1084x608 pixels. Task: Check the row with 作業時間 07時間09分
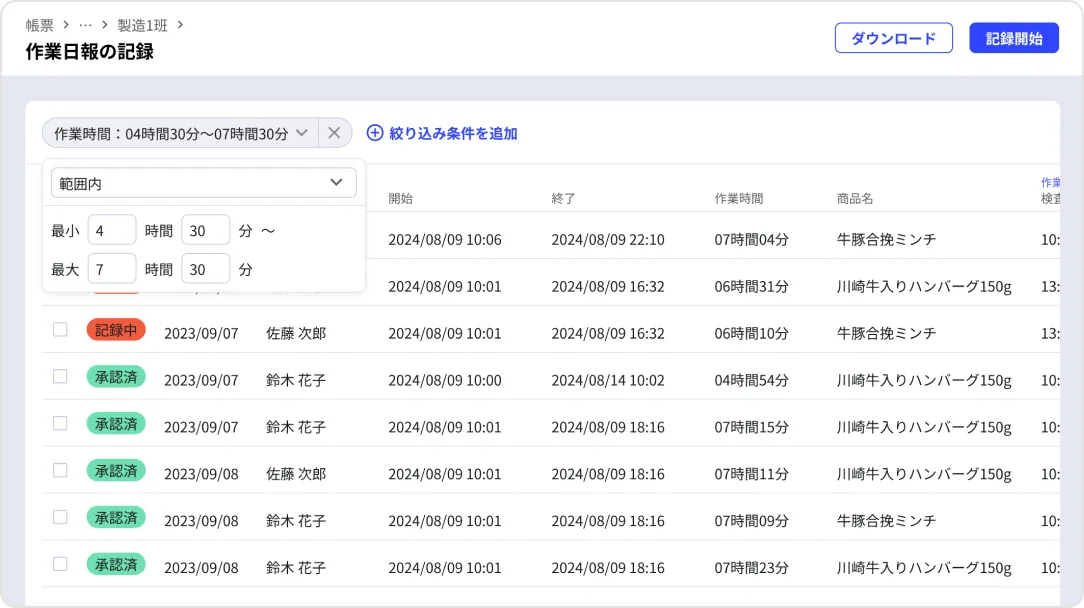coord(60,517)
